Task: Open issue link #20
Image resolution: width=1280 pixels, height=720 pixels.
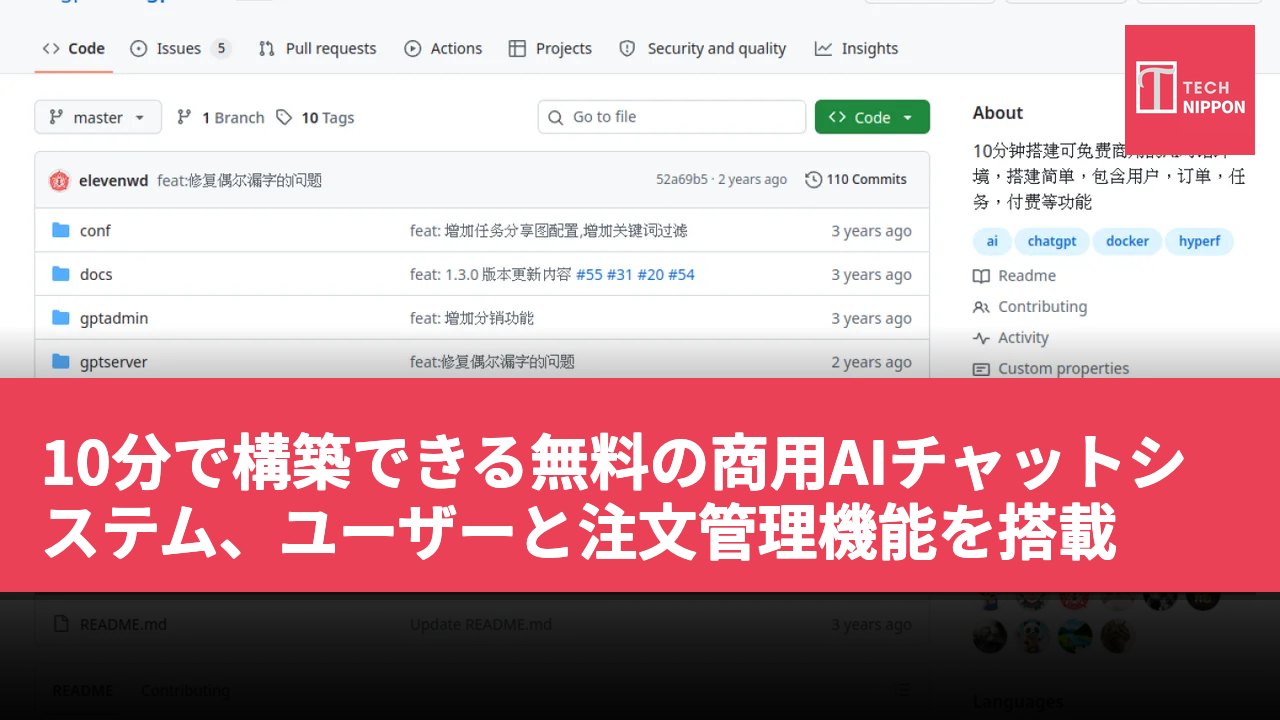Action: coord(651,274)
